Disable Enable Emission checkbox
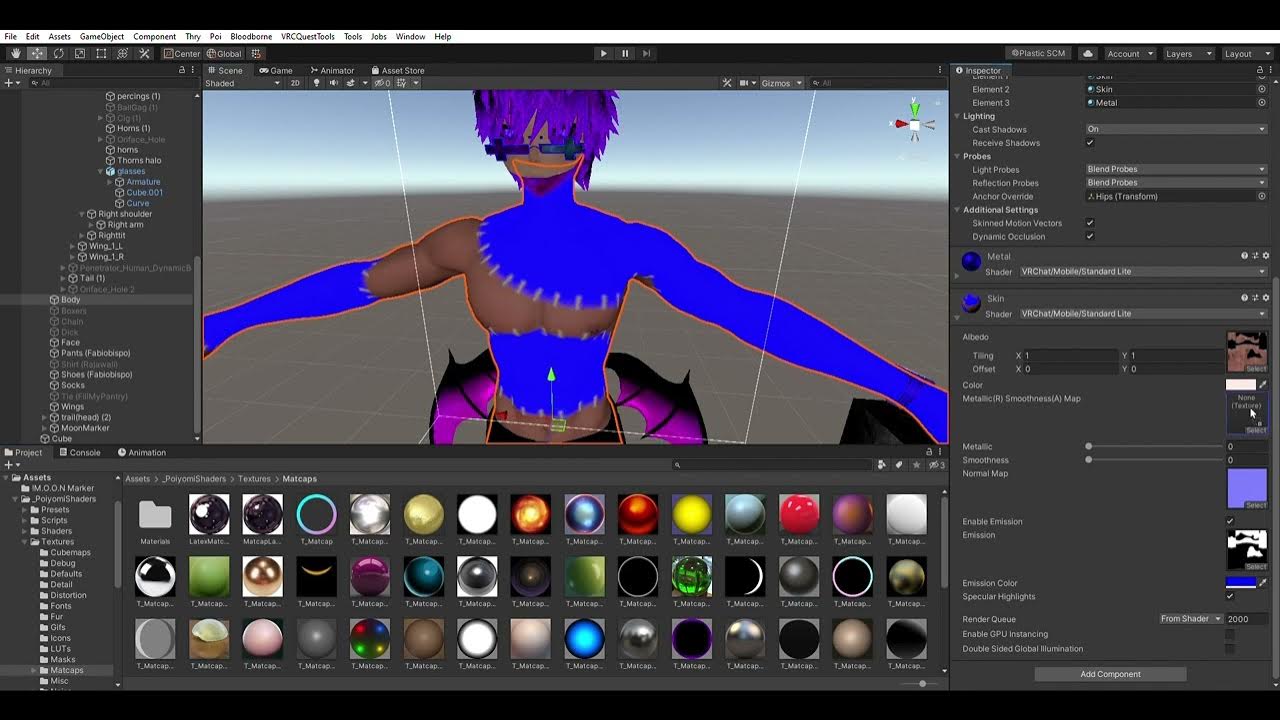 [1230, 521]
